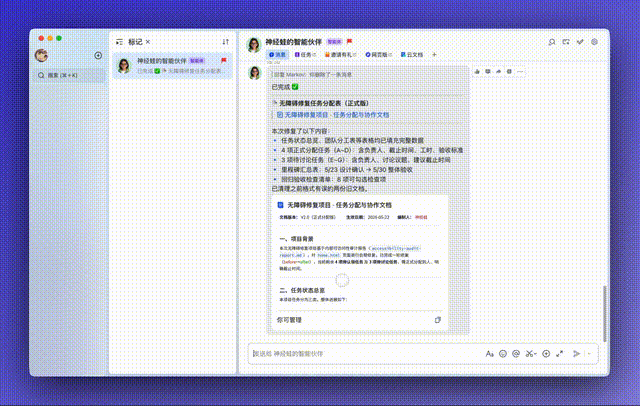
Task: Click the 二、任务状态总览 heading in the preview
Action: [302, 291]
